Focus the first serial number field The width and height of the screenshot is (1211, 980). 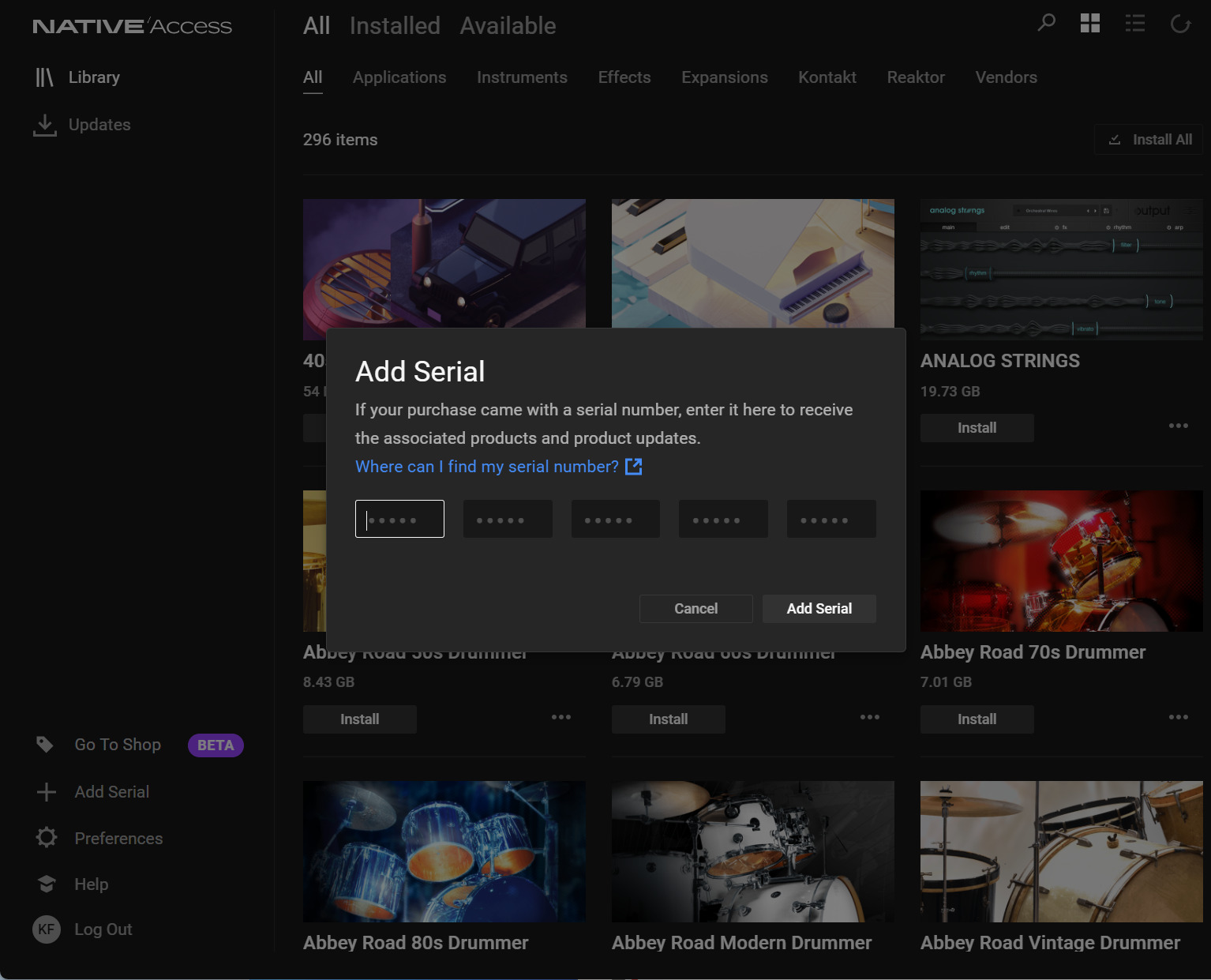pyautogui.click(x=399, y=519)
